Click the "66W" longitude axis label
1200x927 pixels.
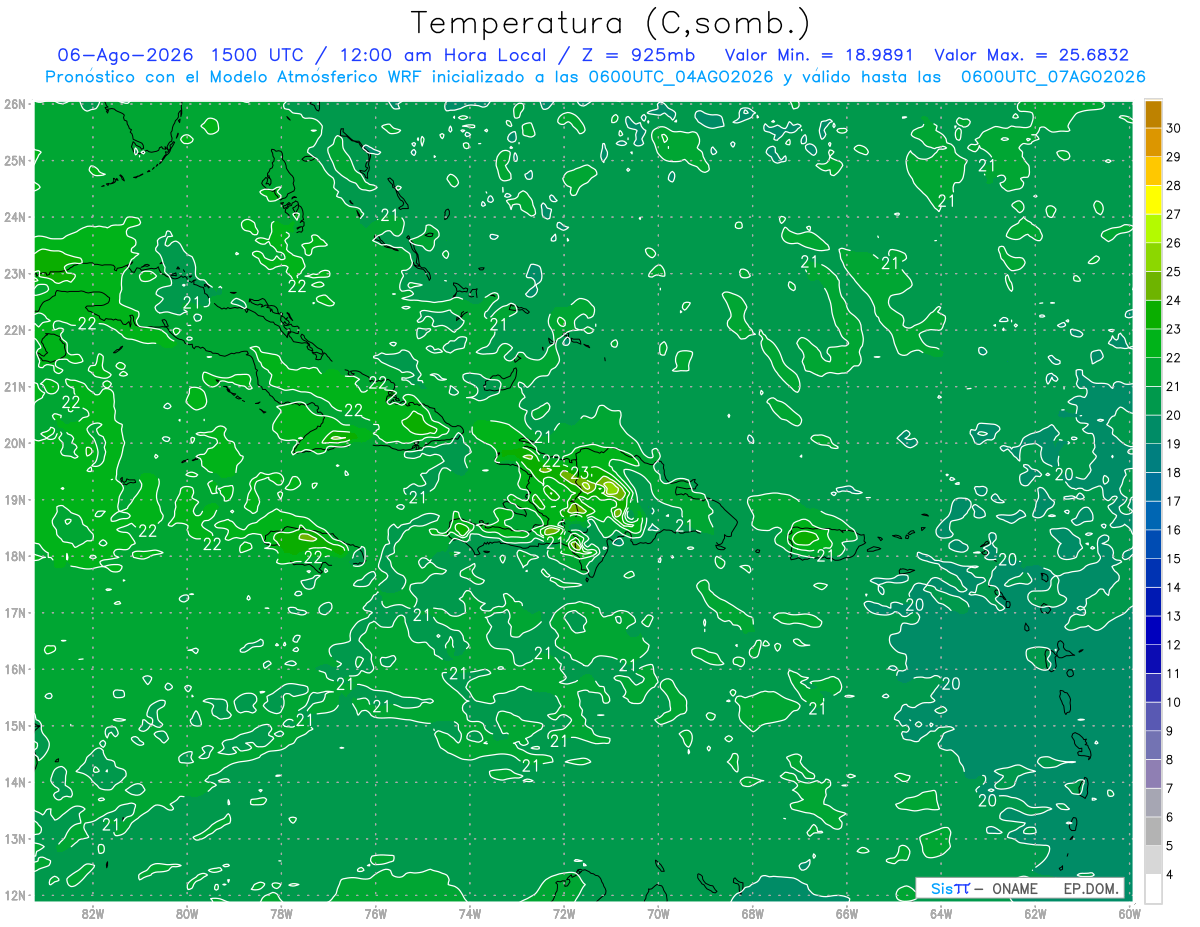tap(846, 912)
